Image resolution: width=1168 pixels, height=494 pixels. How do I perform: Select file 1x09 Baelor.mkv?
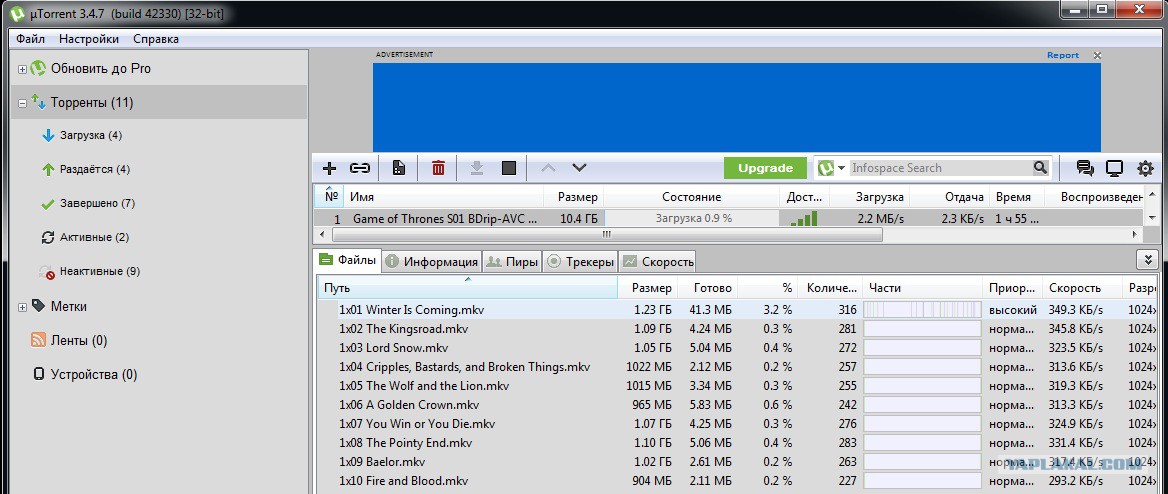[382, 462]
